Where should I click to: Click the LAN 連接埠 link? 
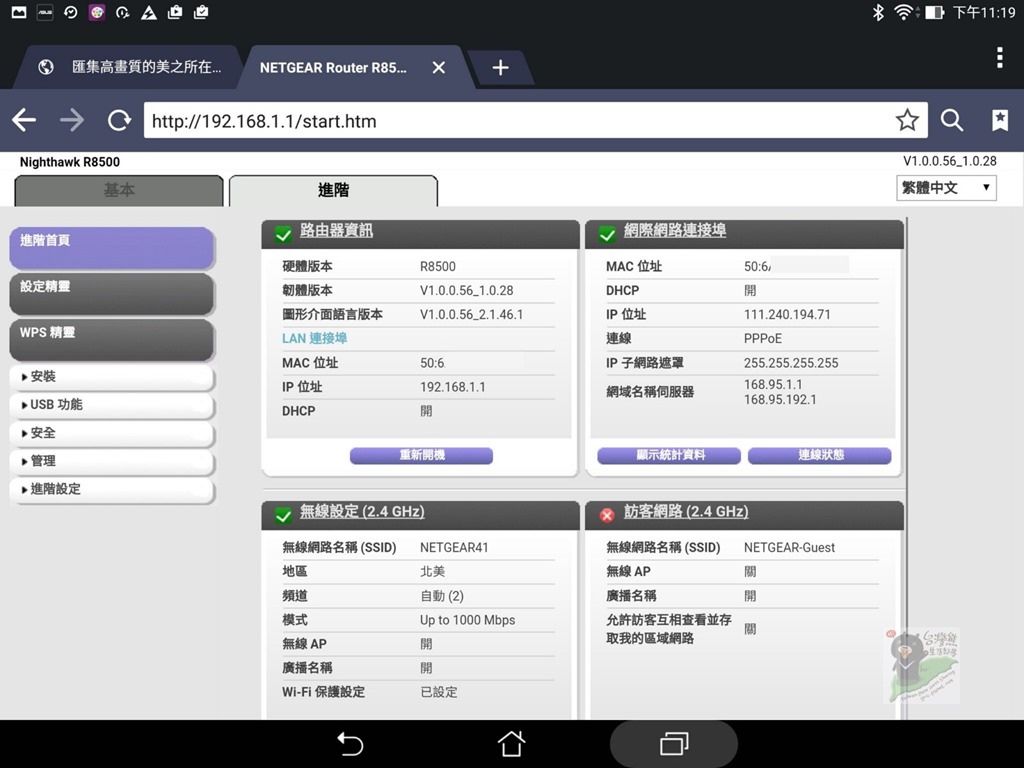(x=315, y=338)
